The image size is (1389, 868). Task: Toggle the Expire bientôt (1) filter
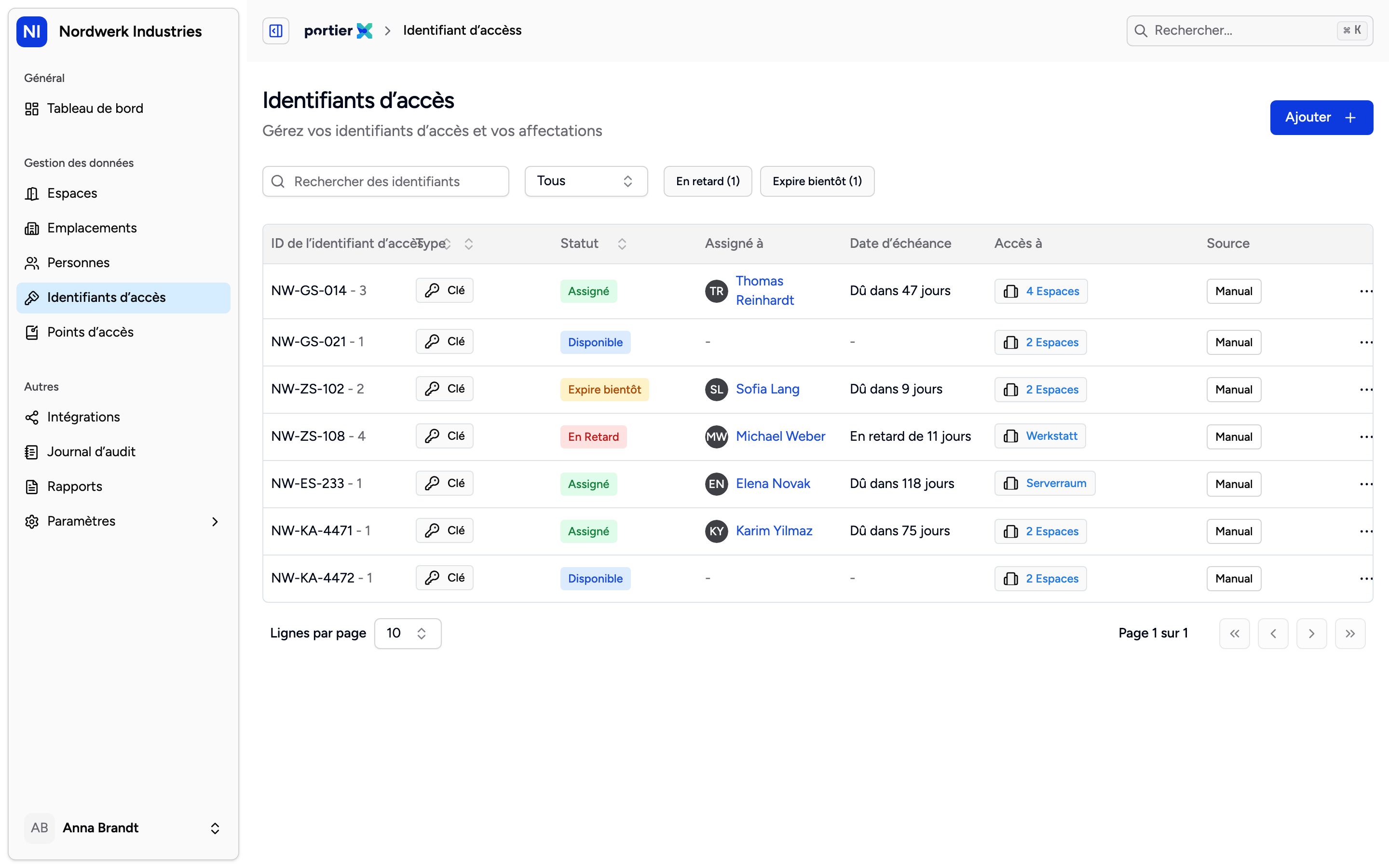coord(817,181)
